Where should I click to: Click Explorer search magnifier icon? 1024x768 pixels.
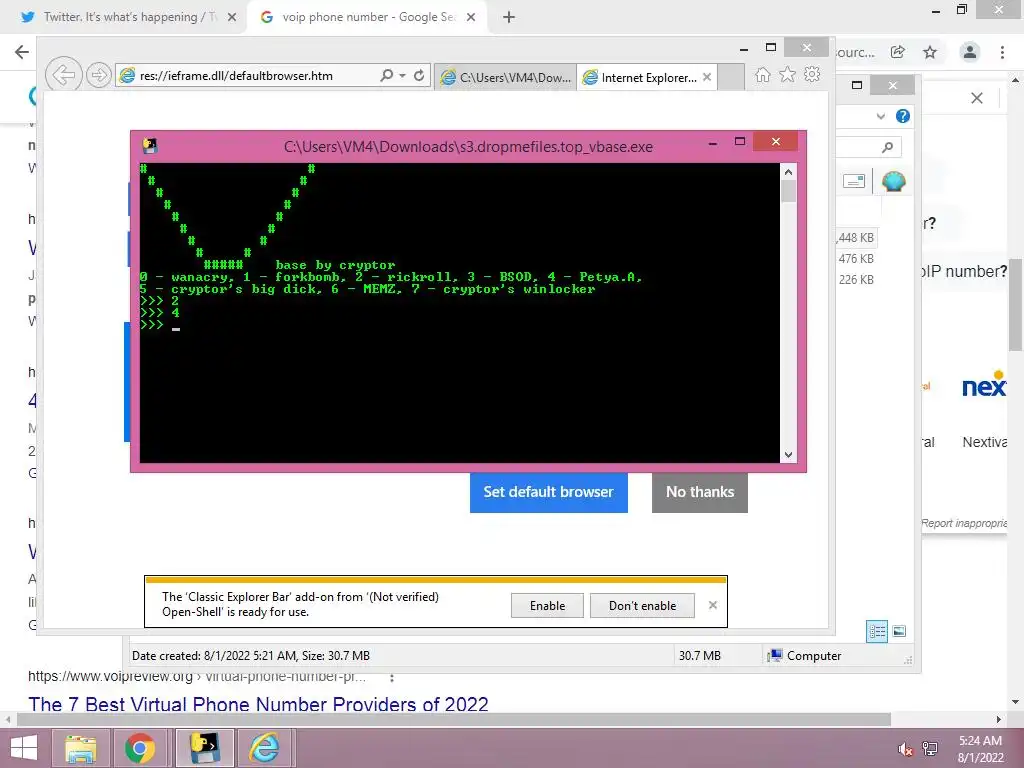[888, 148]
